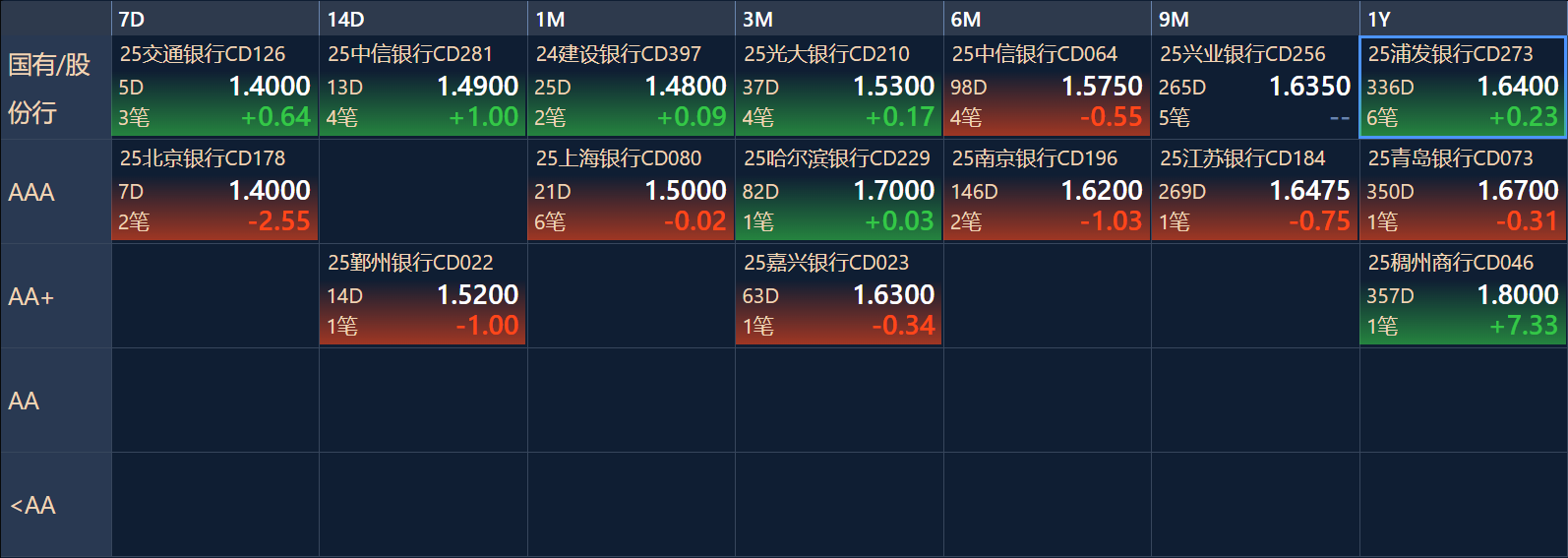The height and width of the screenshot is (558, 1568).
Task: Open the 25南京银行CD196 cell
Action: [1047, 191]
